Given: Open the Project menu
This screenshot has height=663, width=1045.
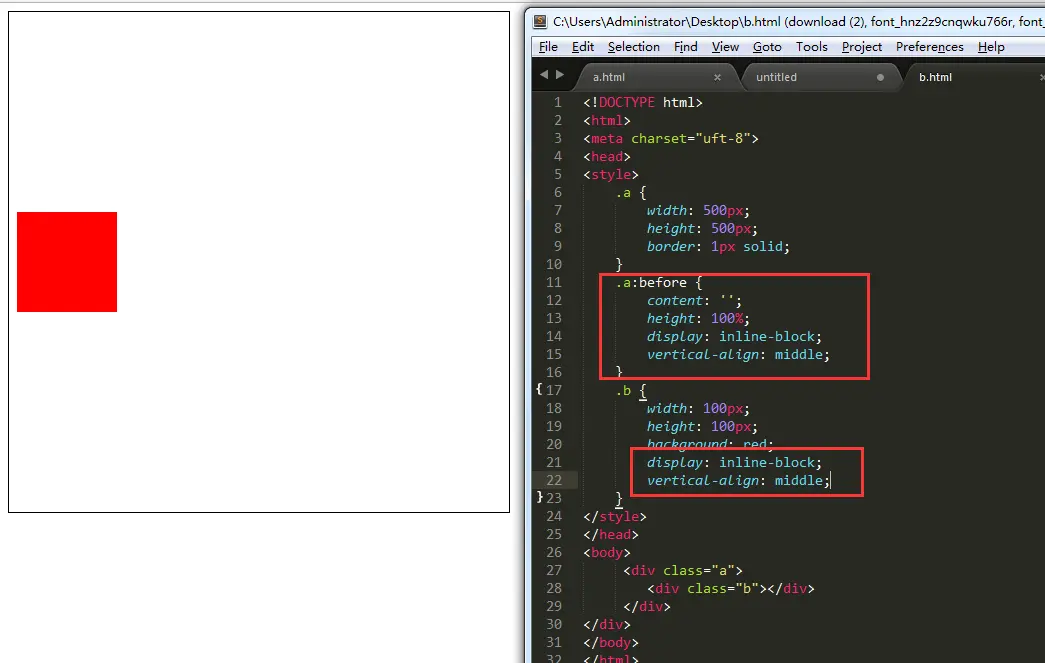Looking at the screenshot, I should (861, 47).
